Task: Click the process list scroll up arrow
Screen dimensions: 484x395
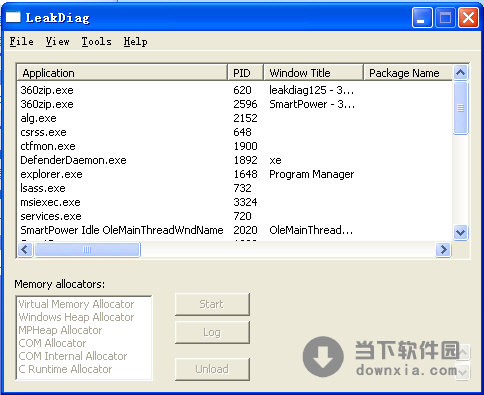Action: coord(461,72)
